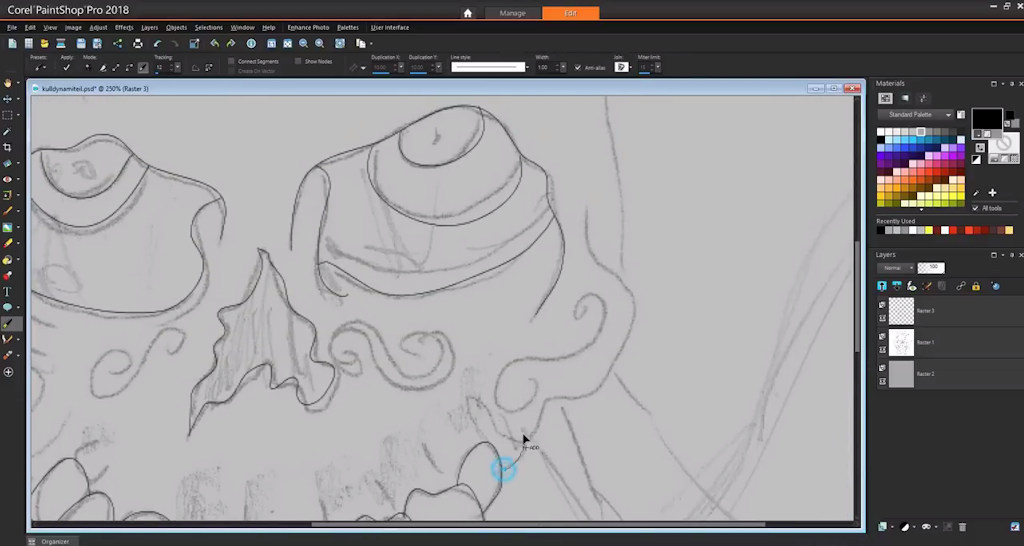Redo the action green arrow
This screenshot has height=546, width=1024.
pos(231,44)
